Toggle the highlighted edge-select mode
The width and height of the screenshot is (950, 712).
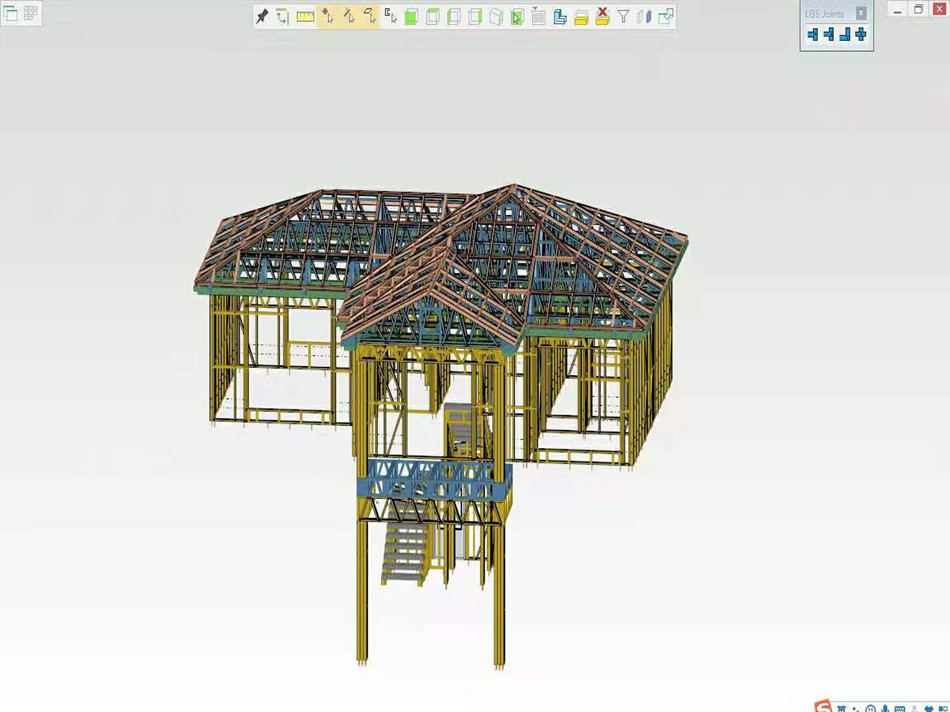click(348, 16)
